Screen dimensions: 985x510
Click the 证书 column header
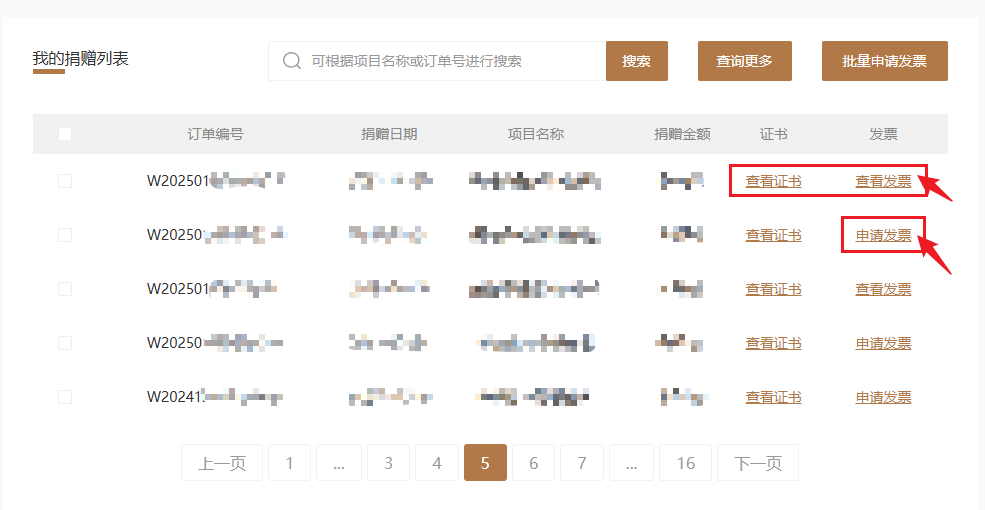tap(773, 134)
